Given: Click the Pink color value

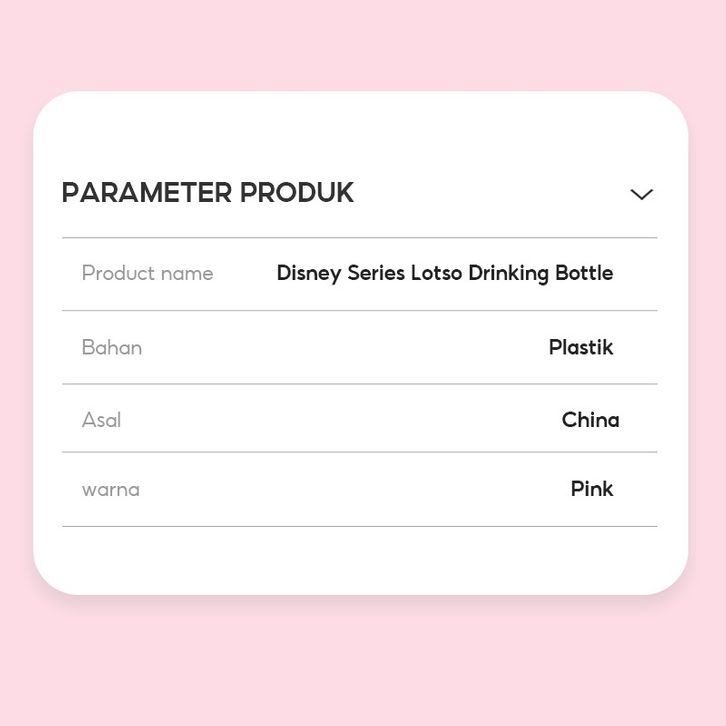Looking at the screenshot, I should point(592,489).
